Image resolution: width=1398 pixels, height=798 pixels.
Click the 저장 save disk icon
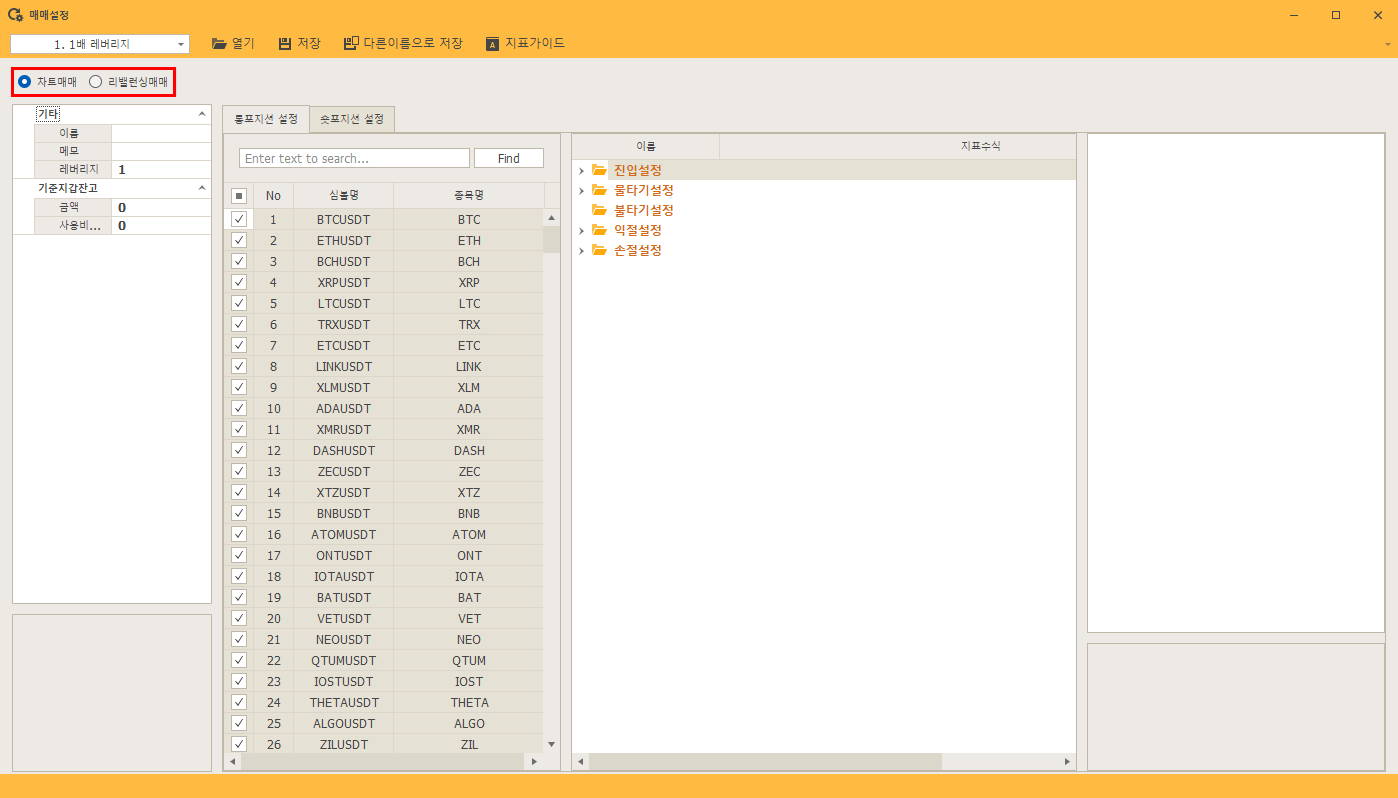[x=285, y=44]
